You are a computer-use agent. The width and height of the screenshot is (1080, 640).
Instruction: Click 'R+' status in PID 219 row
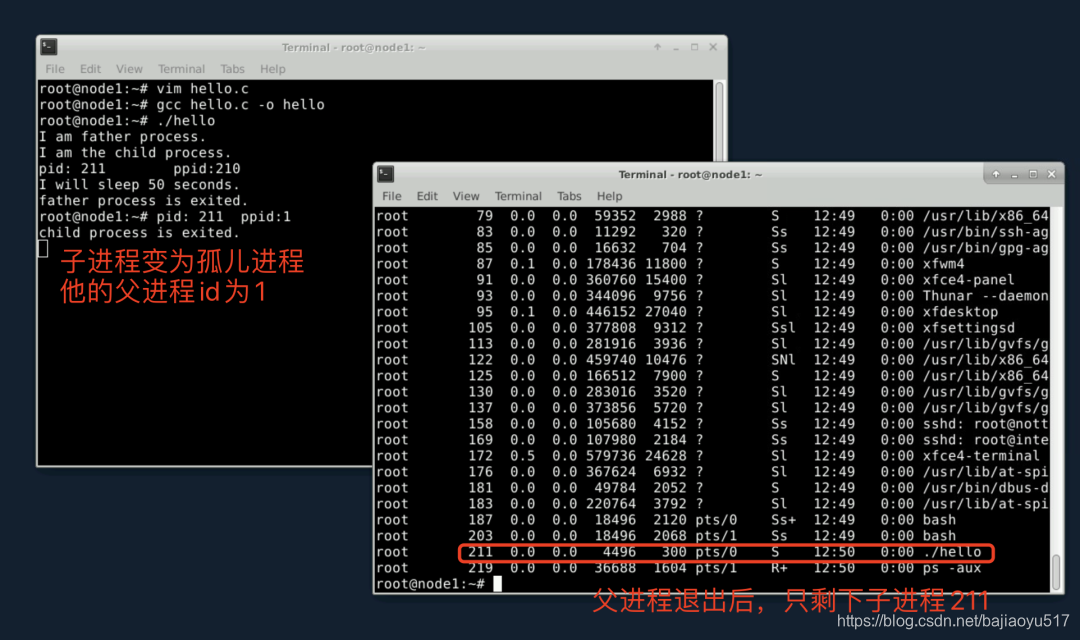coord(779,568)
